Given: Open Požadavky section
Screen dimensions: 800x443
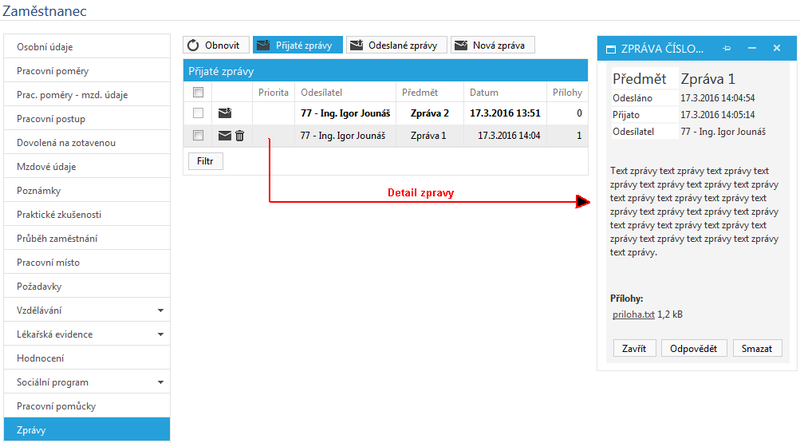Looking at the screenshot, I should click(x=87, y=287).
